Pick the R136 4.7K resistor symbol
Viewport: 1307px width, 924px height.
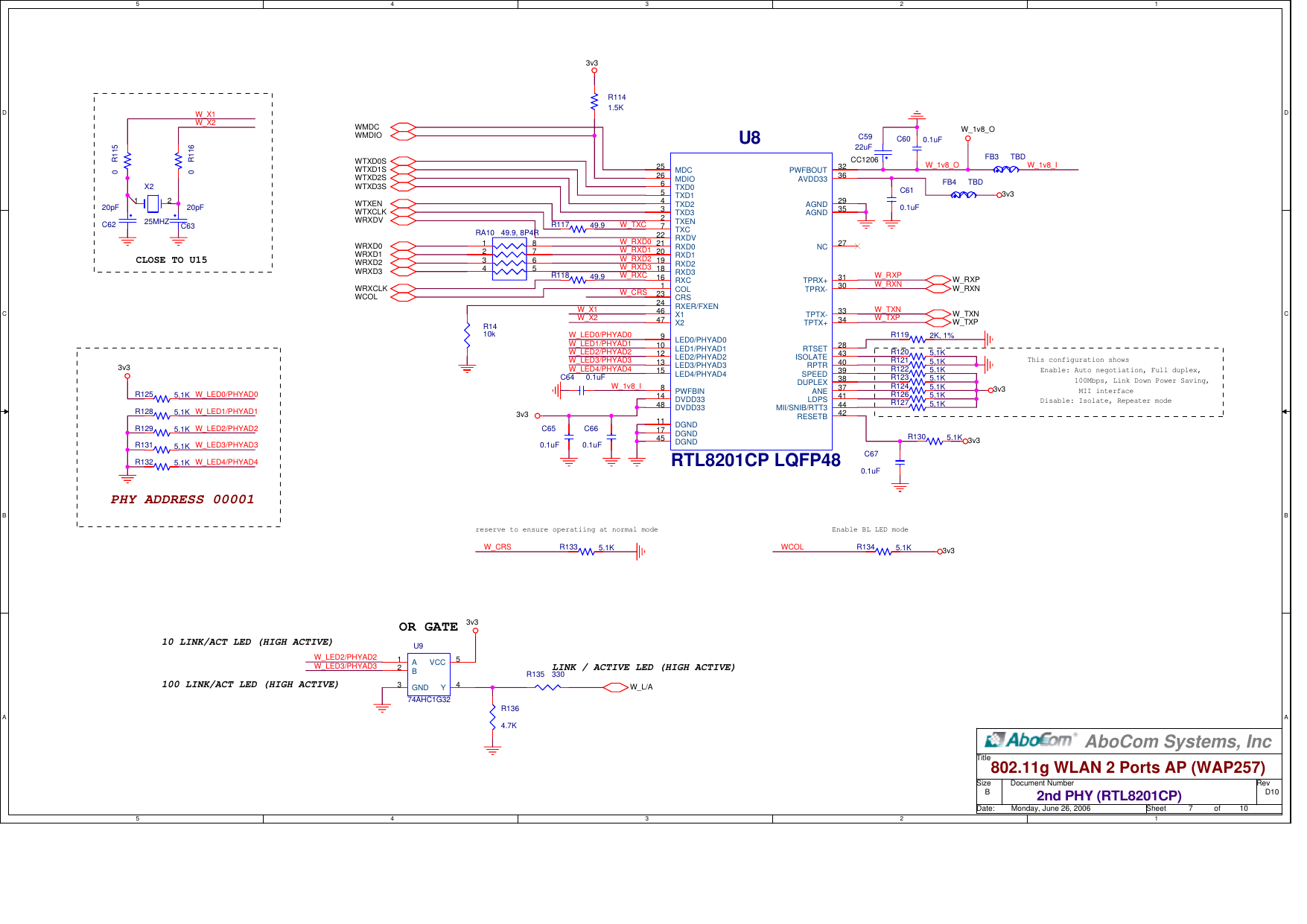click(492, 717)
